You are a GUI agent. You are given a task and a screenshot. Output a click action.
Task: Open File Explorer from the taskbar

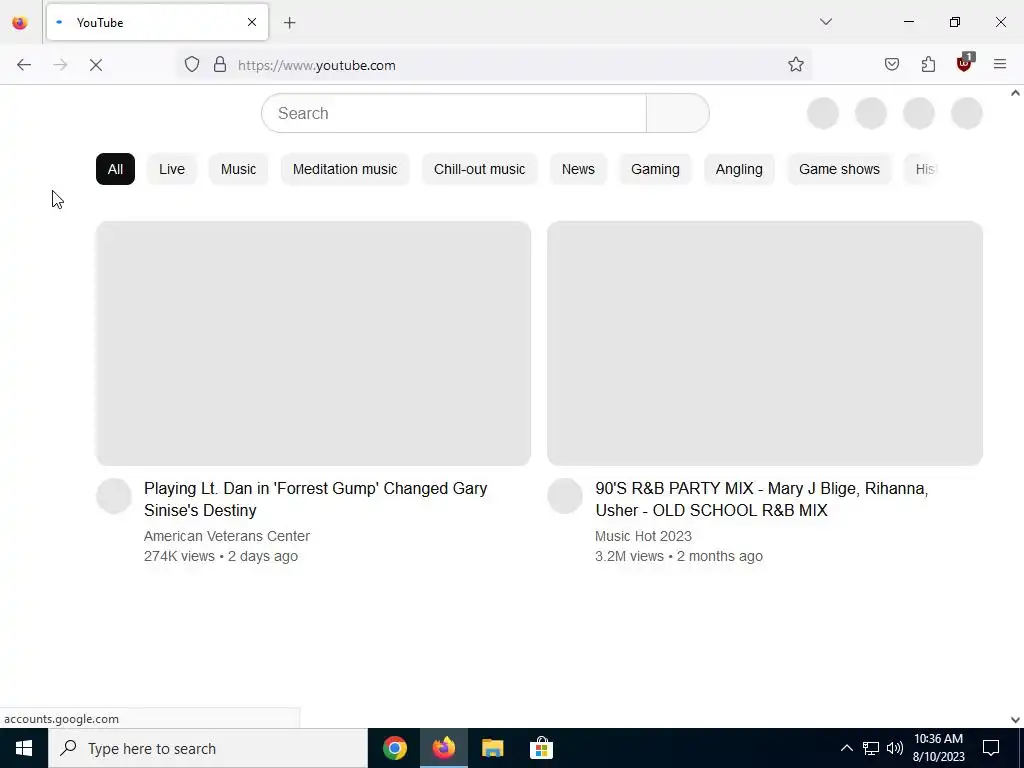(492, 748)
